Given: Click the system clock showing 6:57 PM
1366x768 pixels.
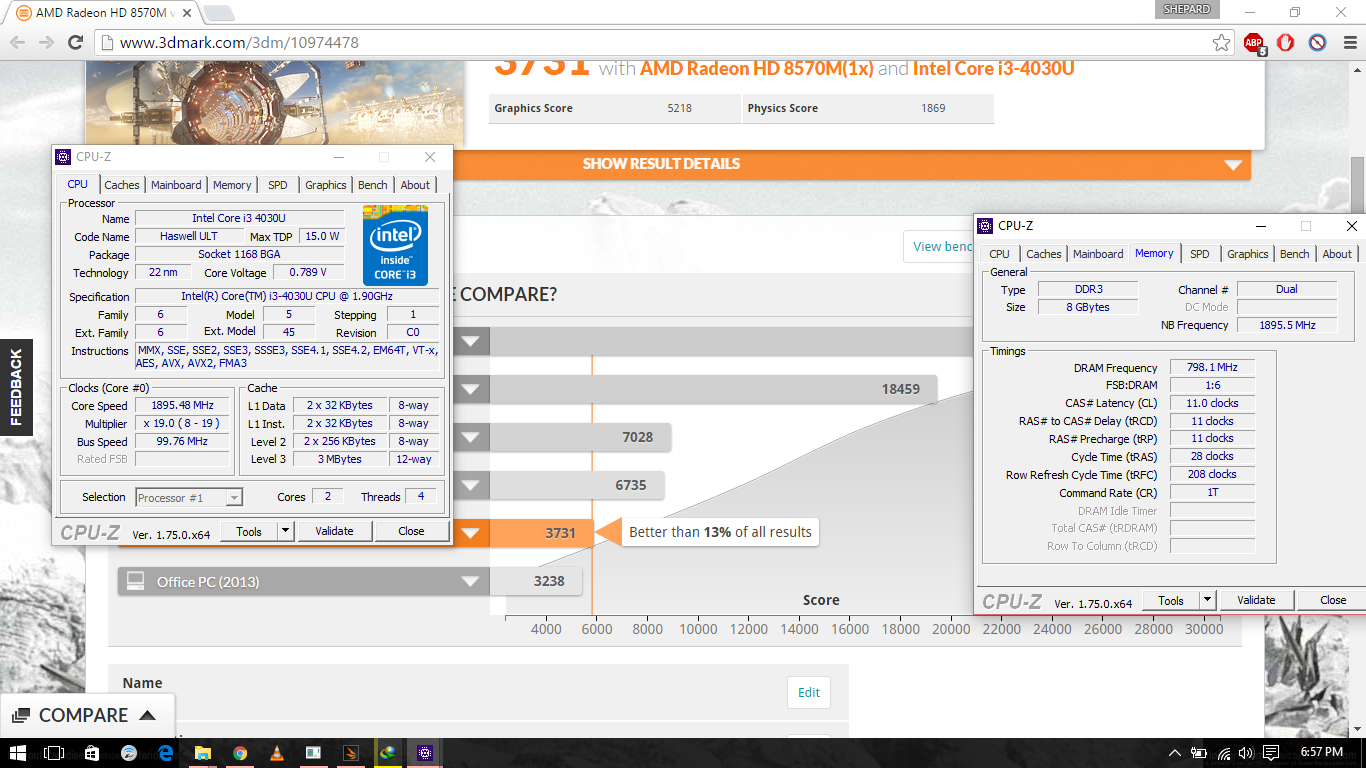Looking at the screenshot, I should point(1322,752).
